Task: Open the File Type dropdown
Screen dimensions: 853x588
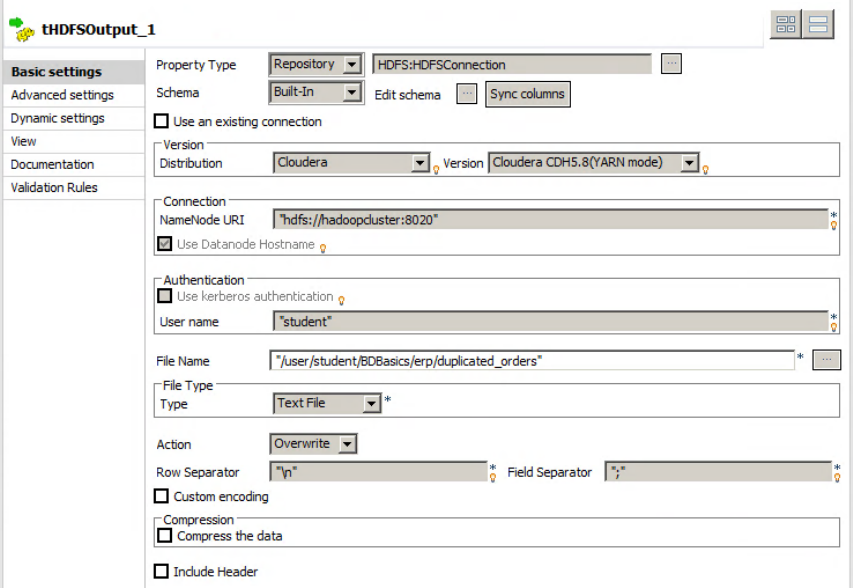Action: tap(371, 404)
